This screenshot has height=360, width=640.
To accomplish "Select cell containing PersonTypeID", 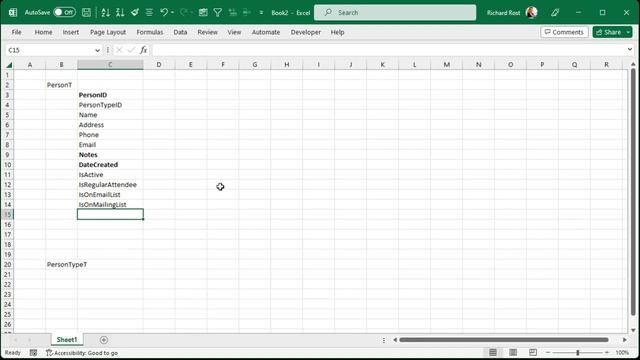I will point(110,105).
